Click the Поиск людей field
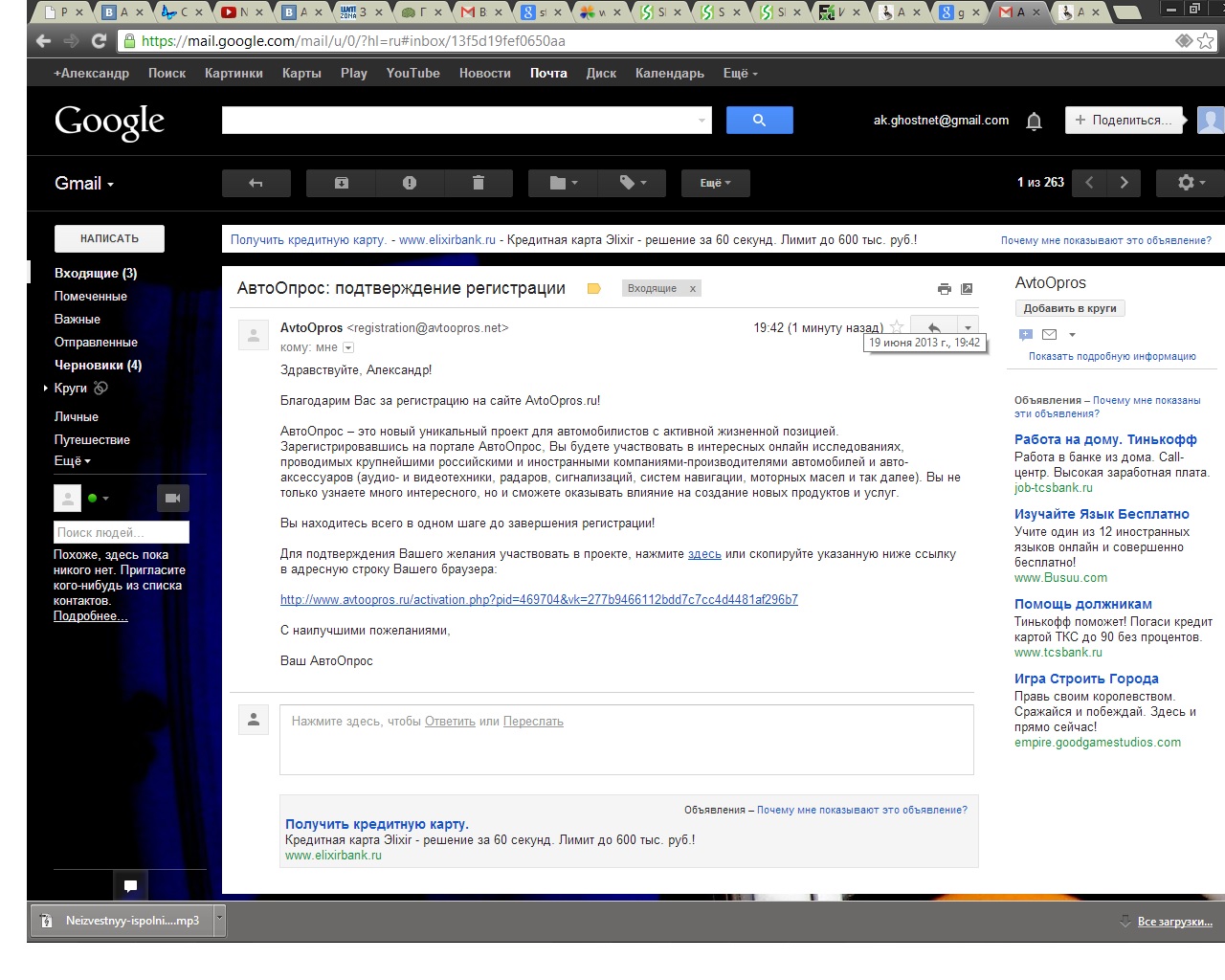Image resolution: width=1225 pixels, height=980 pixels. [122, 532]
